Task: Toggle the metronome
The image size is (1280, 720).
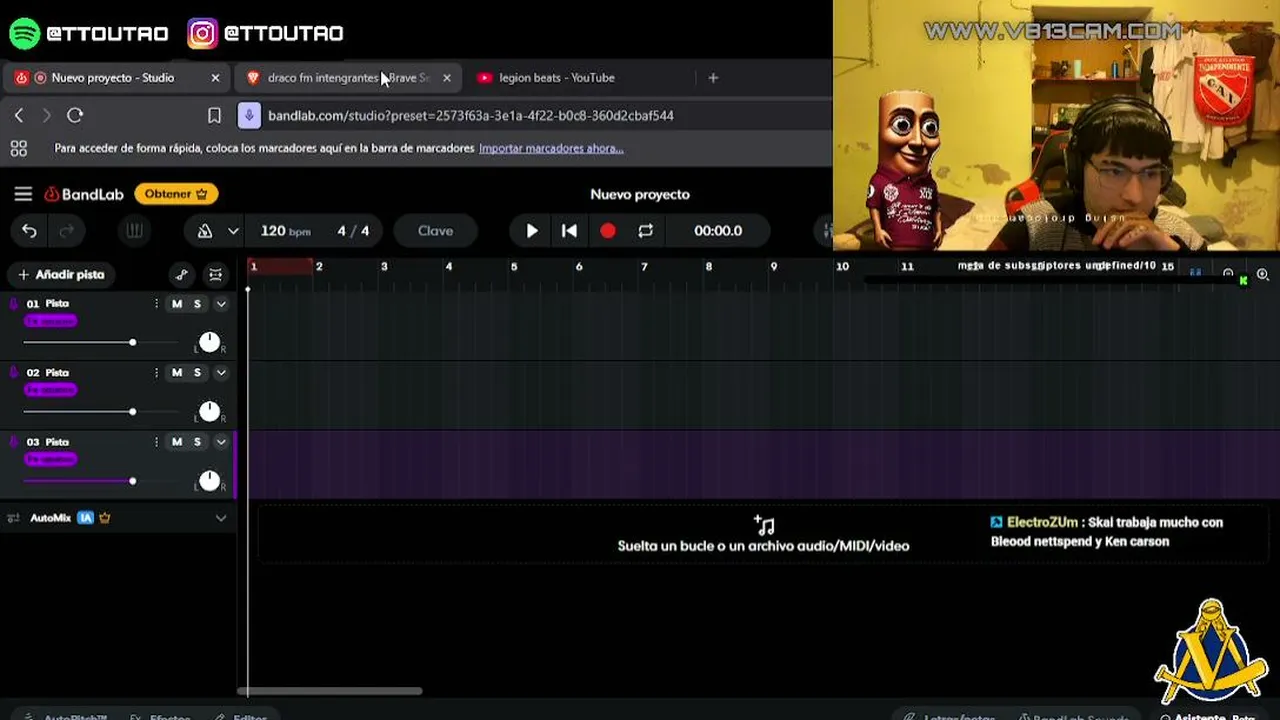Action: click(x=205, y=231)
